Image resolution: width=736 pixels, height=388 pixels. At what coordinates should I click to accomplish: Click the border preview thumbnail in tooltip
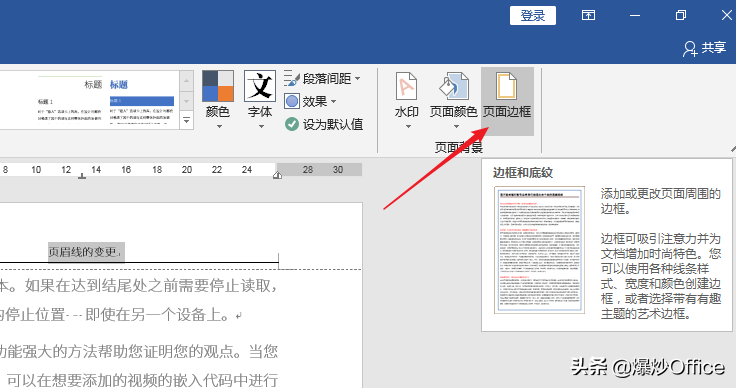pyautogui.click(x=539, y=250)
